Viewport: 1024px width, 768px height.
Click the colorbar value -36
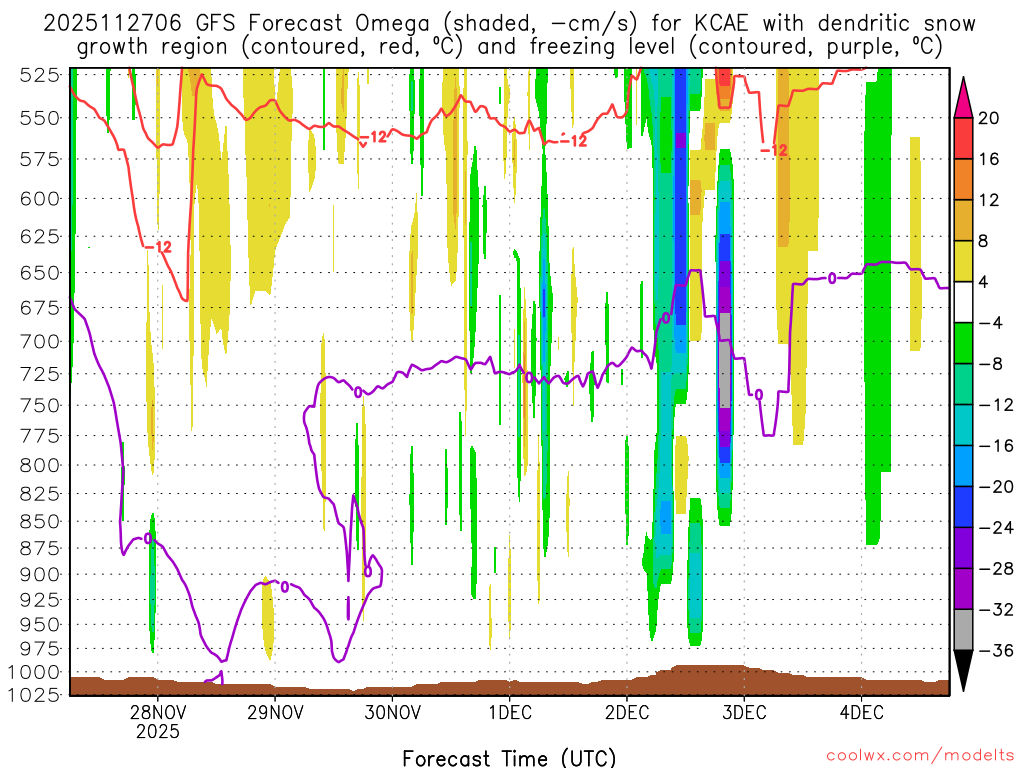click(996, 650)
